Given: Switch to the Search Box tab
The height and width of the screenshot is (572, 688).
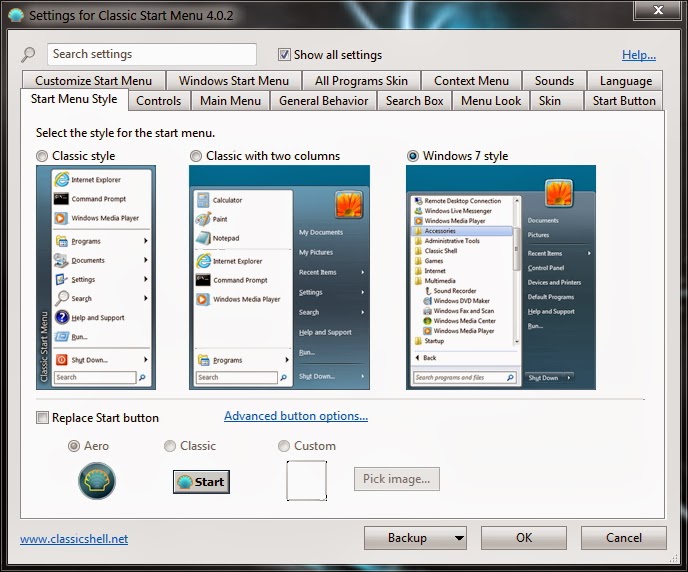Looking at the screenshot, I should [x=414, y=101].
